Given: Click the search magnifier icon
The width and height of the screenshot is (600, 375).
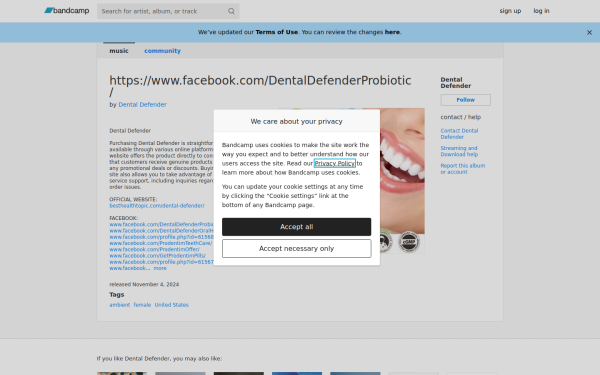Looking at the screenshot, I should (x=231, y=11).
